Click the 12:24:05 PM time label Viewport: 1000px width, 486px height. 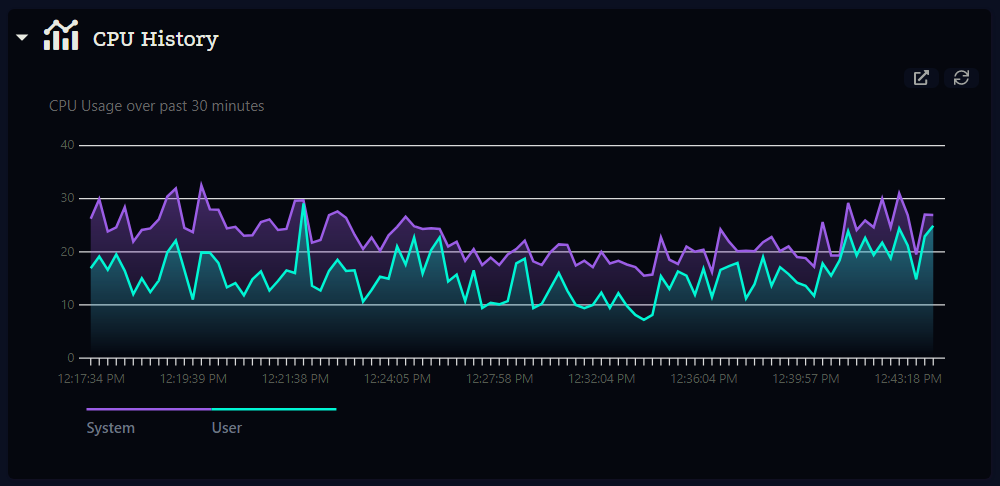pos(397,379)
